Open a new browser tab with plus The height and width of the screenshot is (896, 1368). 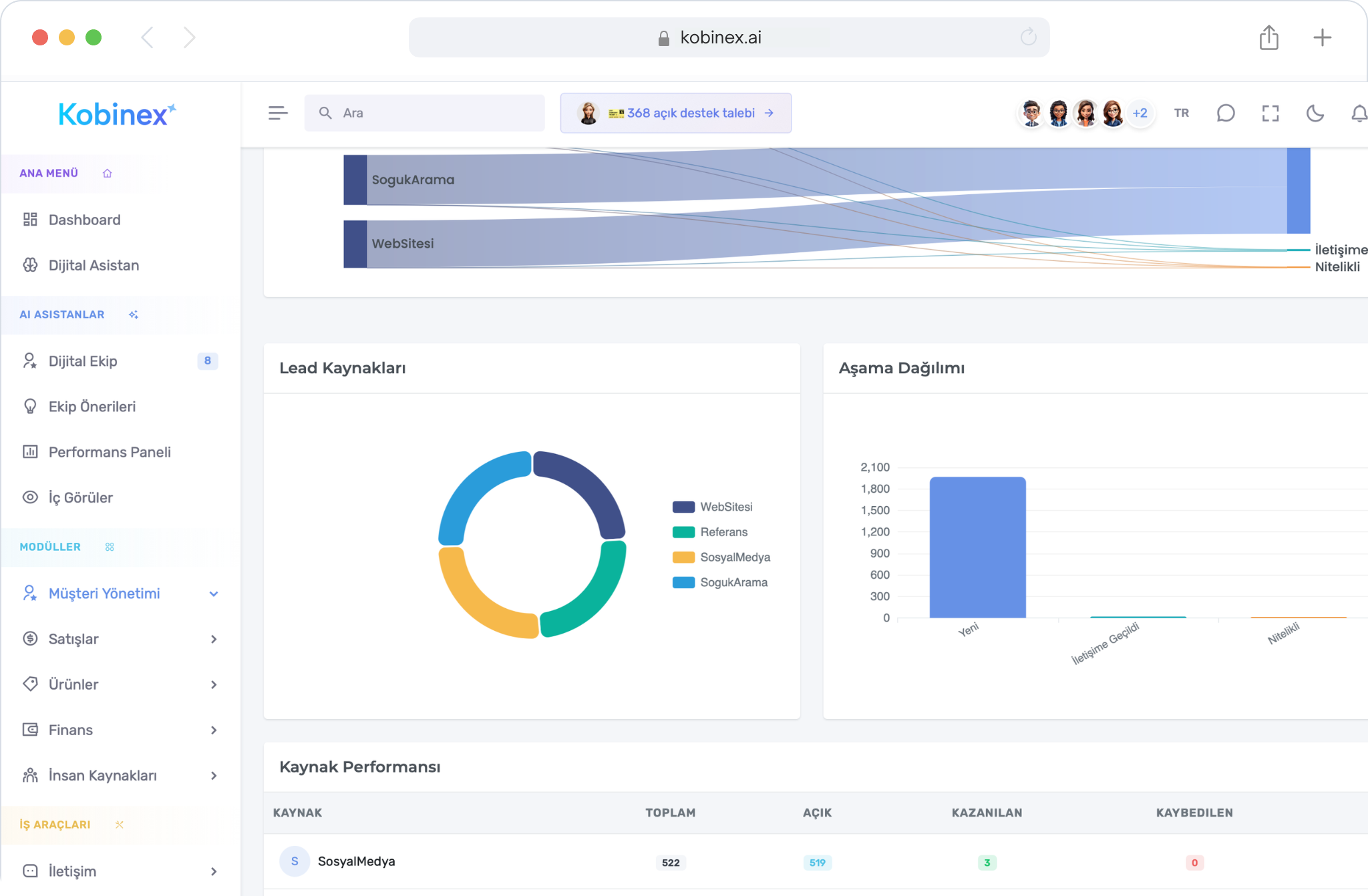(1323, 37)
